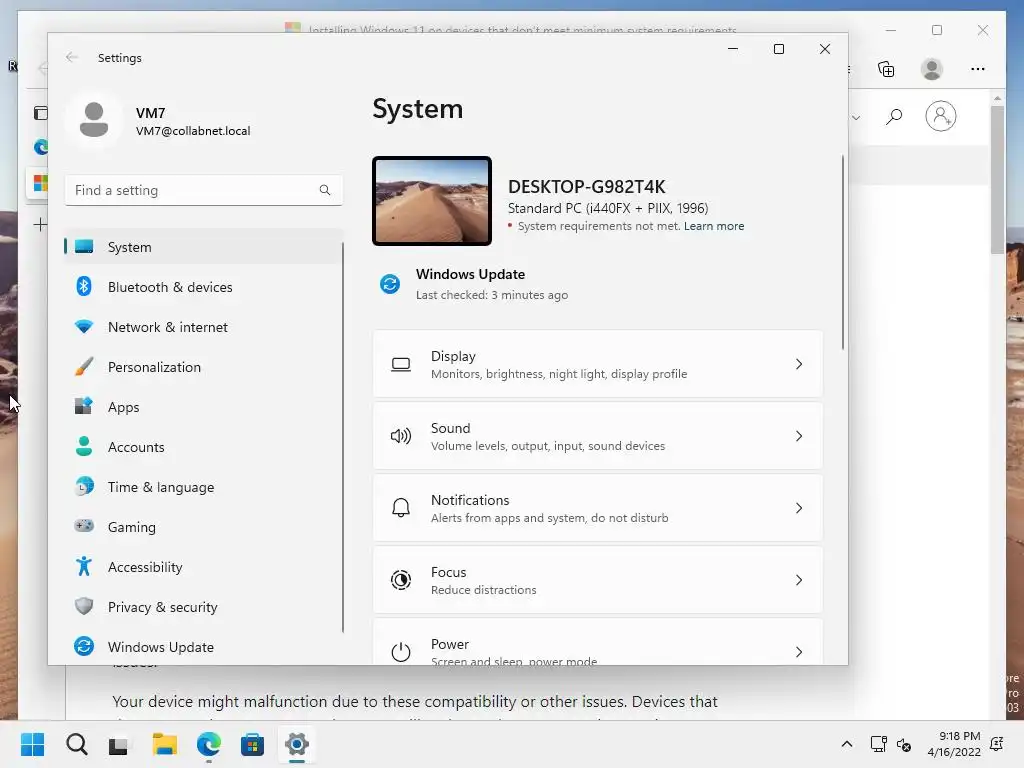Image resolution: width=1024 pixels, height=768 pixels.
Task: Click the Display monitor icon
Action: 401,364
